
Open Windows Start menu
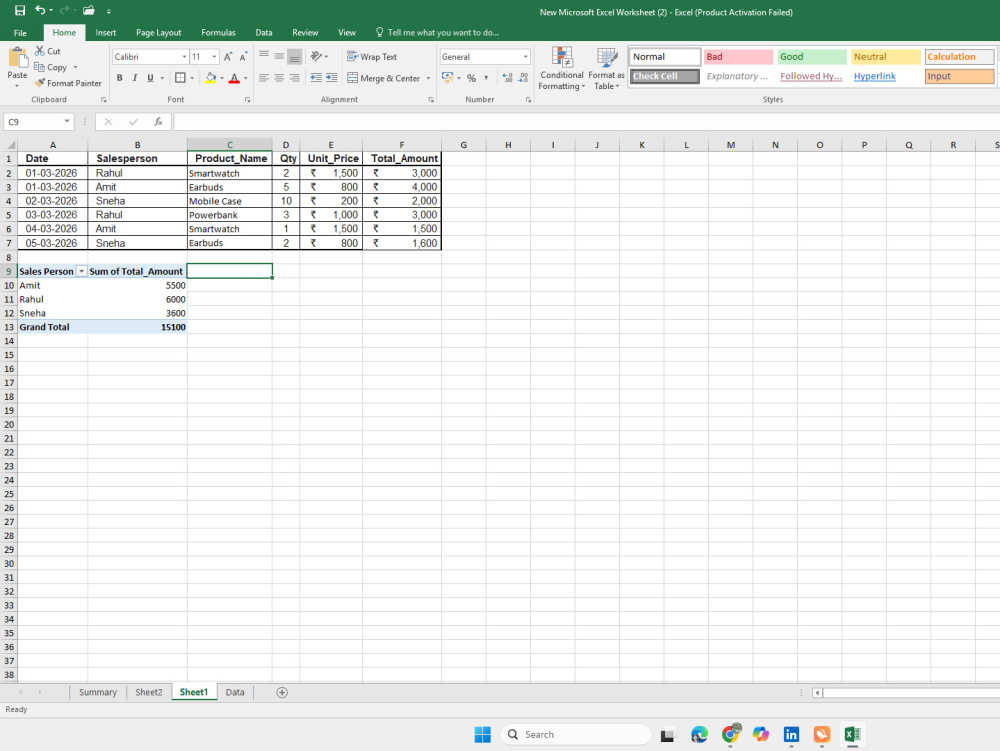(483, 735)
